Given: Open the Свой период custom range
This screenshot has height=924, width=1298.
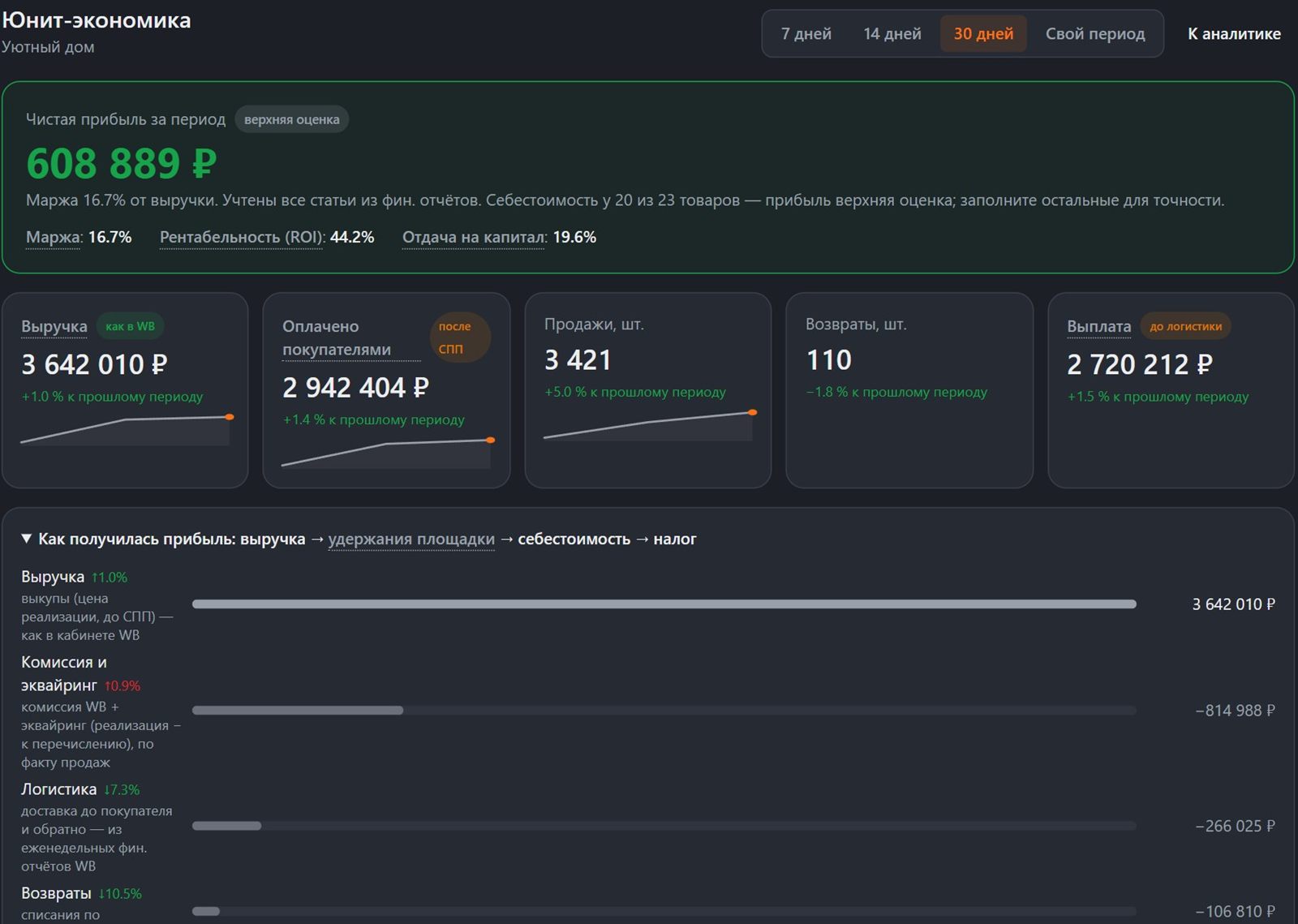Looking at the screenshot, I should pyautogui.click(x=1095, y=34).
